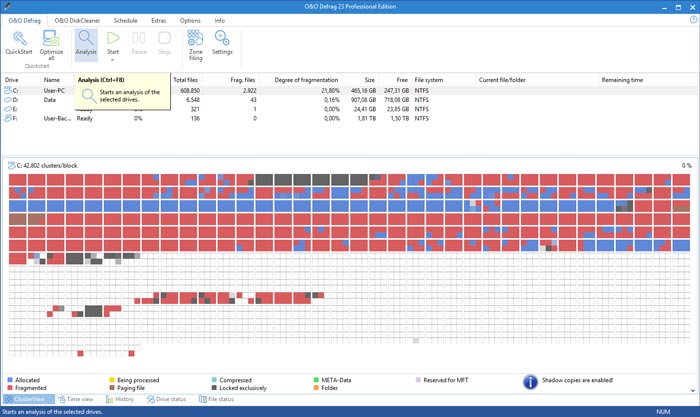Click the Remaining time column header
Screen dimensions: 700x417
tap(622, 80)
